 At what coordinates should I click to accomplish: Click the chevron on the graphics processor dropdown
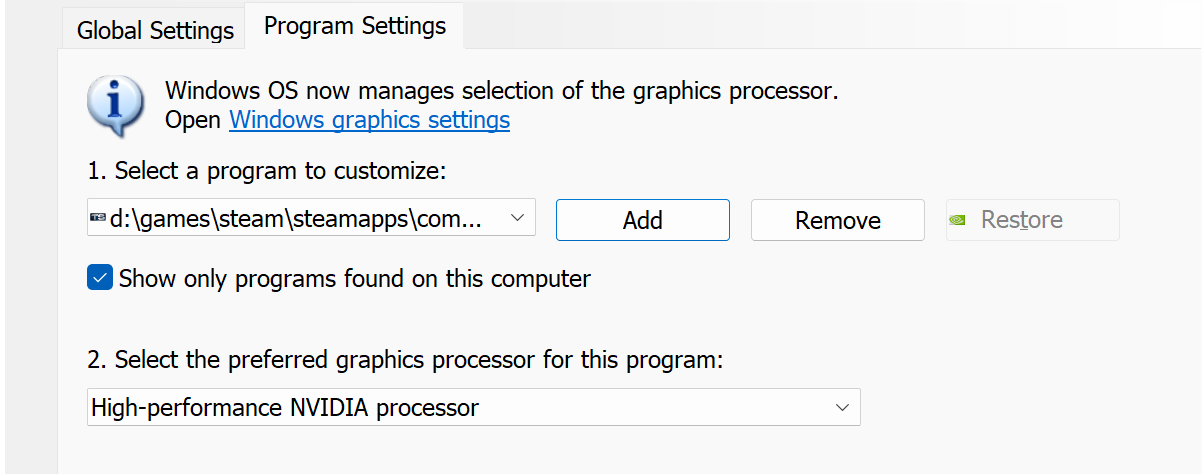pyautogui.click(x=843, y=407)
